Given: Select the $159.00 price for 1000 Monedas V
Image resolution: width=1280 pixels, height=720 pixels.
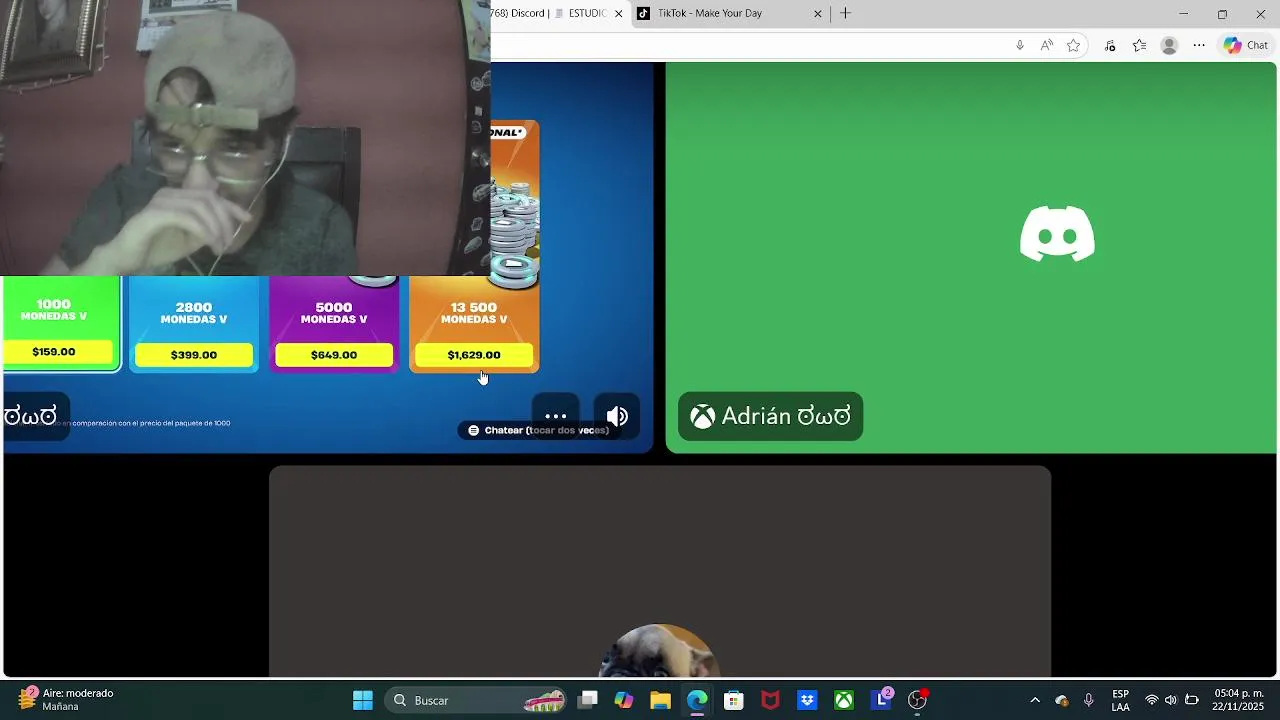Looking at the screenshot, I should (x=54, y=352).
